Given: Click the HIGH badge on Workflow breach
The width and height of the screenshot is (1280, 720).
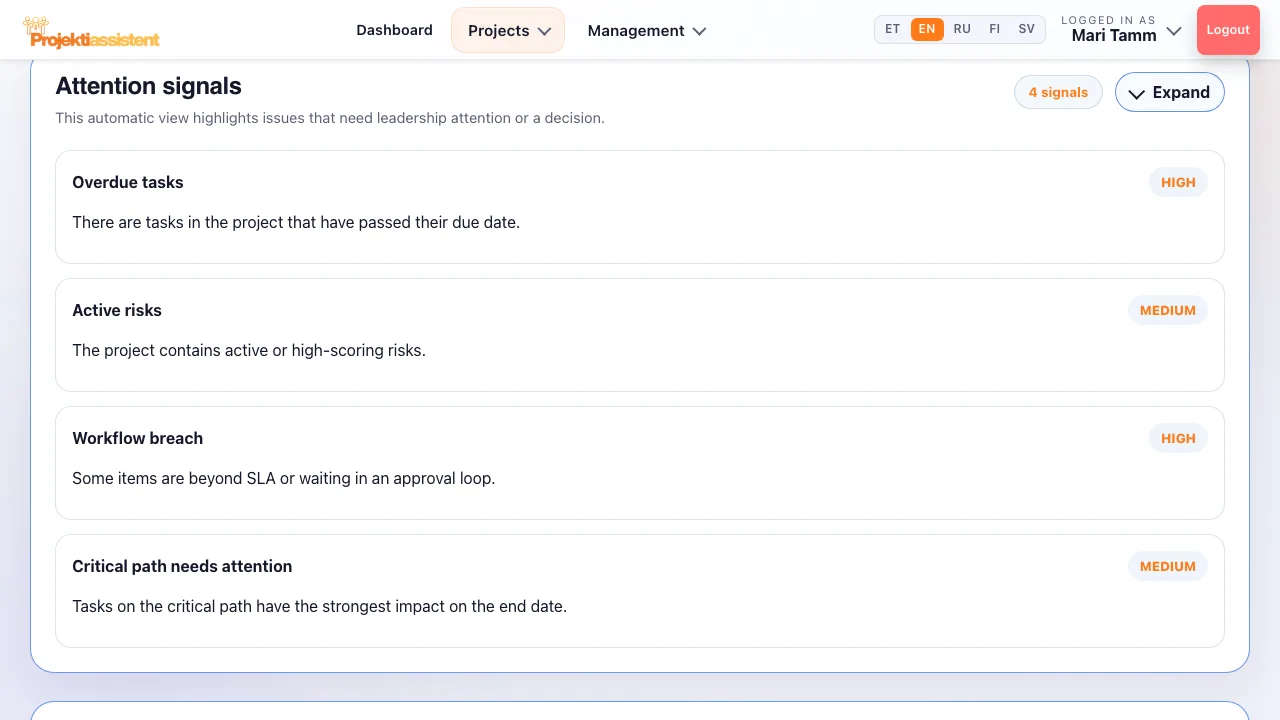Looking at the screenshot, I should click(1178, 438).
